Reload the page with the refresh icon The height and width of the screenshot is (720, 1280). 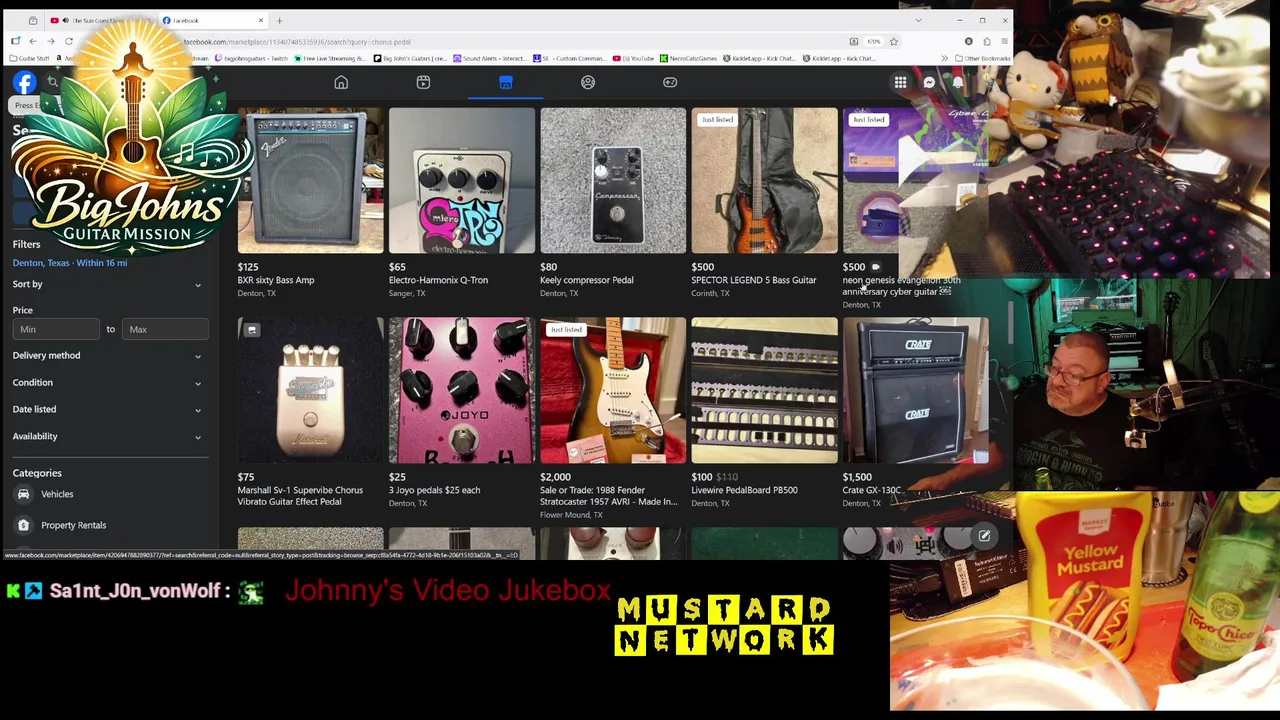click(69, 41)
